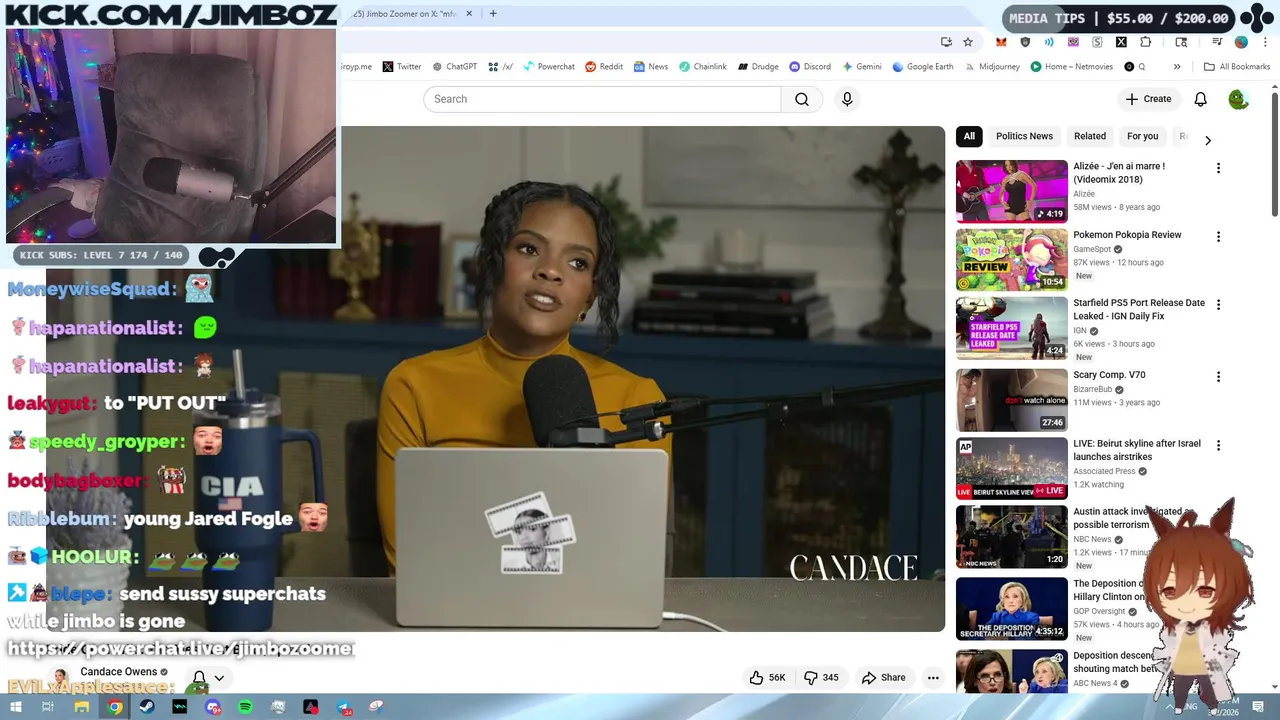
Task: Open the News bookmark
Action: point(650,67)
